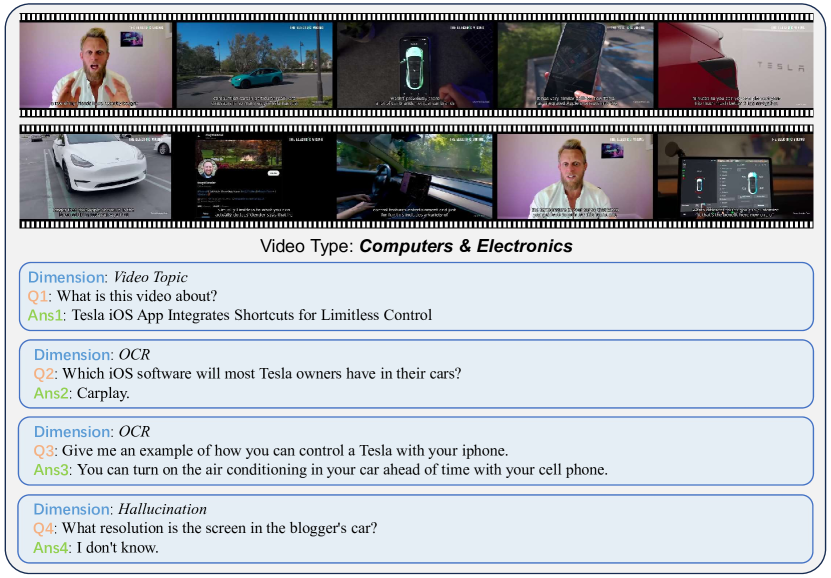Select the question "What resolution is the screen in the blogger's car?"
The height and width of the screenshot is (578, 831).
click(219, 528)
